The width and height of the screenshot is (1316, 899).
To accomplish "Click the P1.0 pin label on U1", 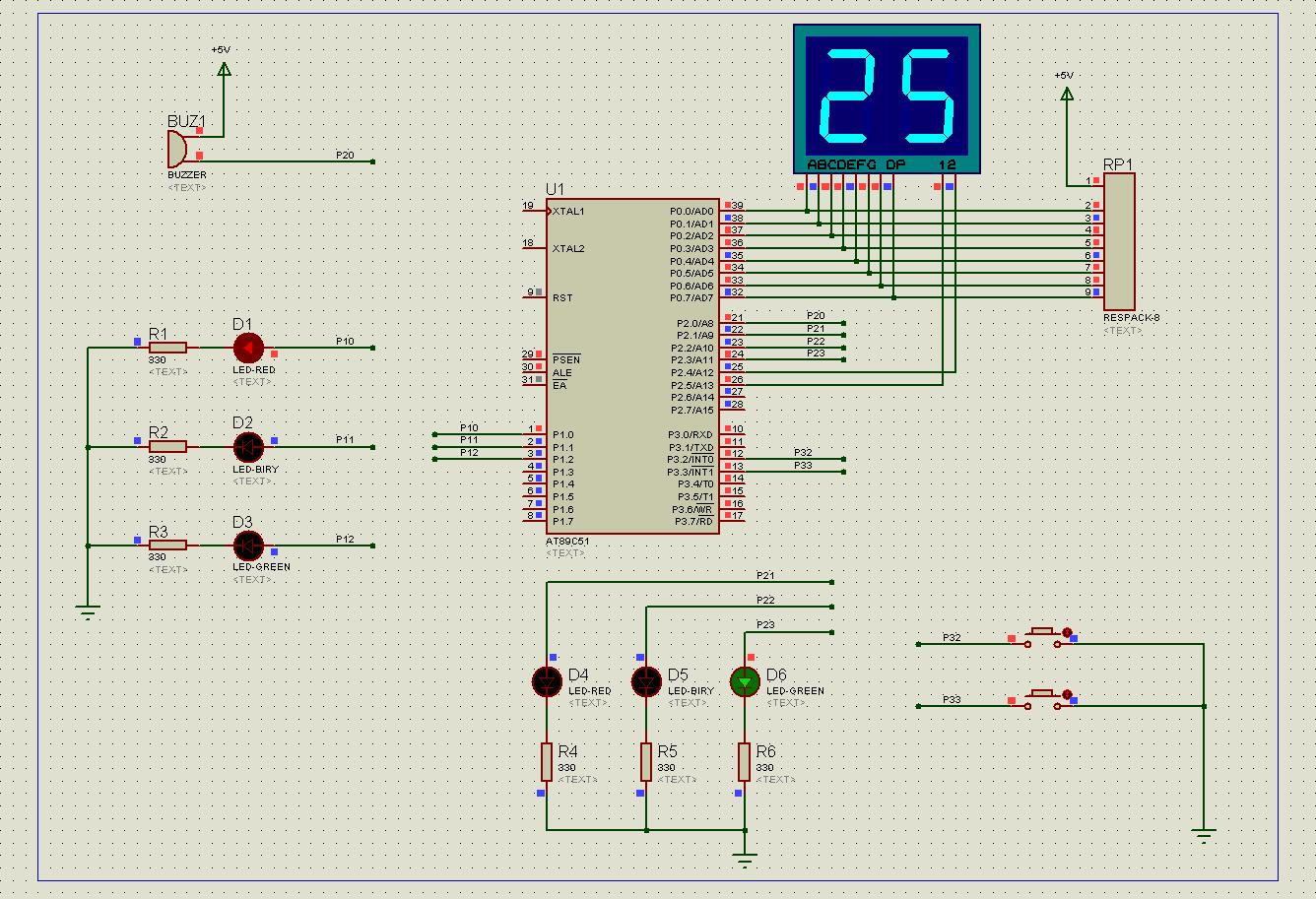I will tap(563, 434).
